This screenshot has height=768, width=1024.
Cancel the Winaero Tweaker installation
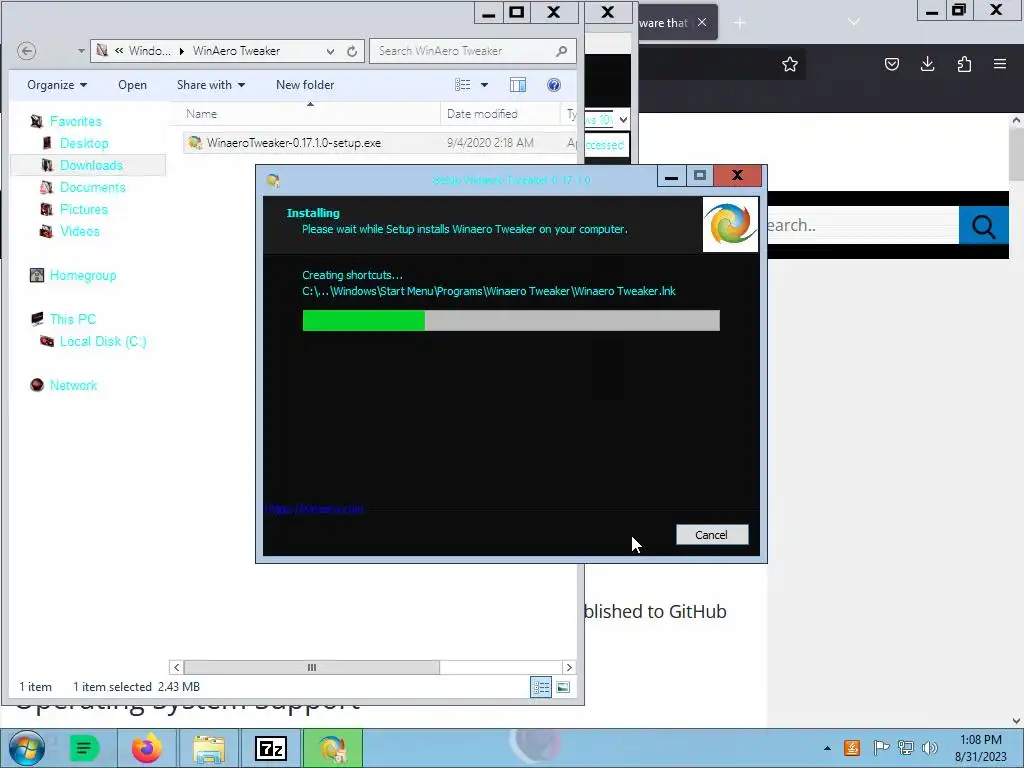pyautogui.click(x=712, y=535)
